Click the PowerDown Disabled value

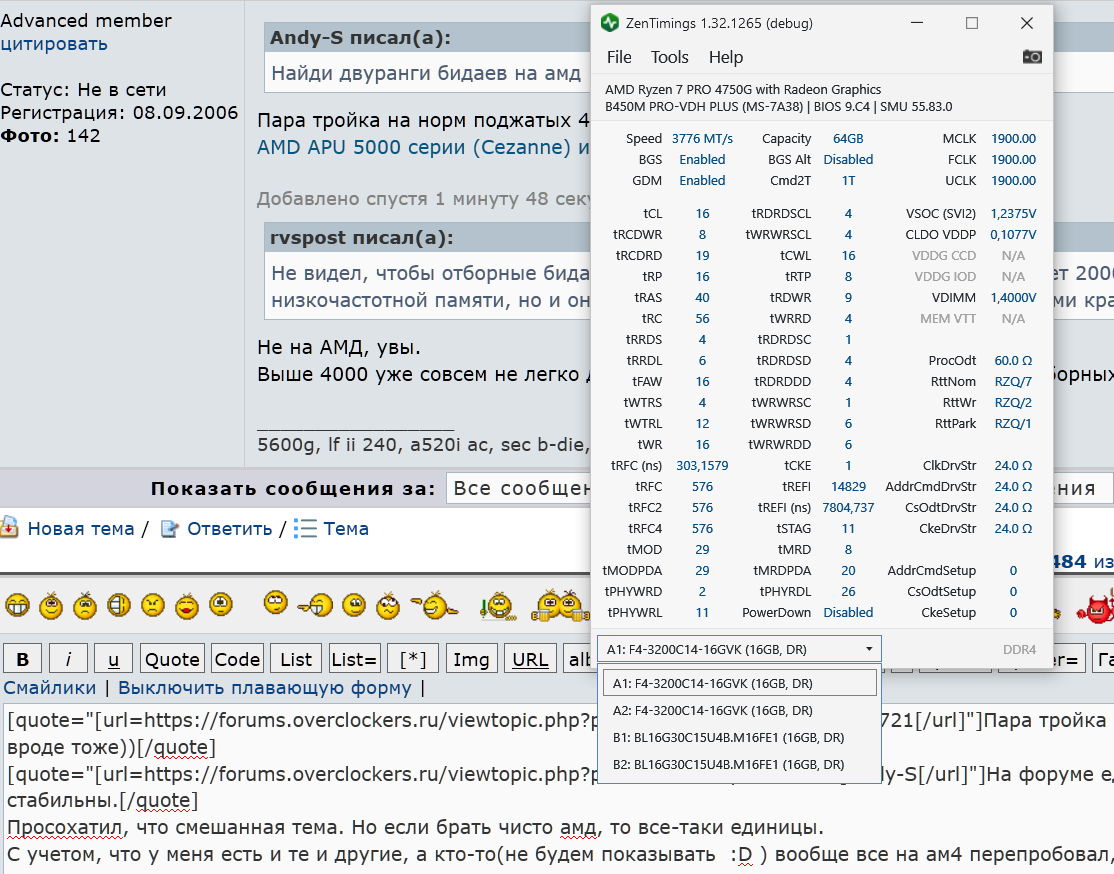coord(848,613)
